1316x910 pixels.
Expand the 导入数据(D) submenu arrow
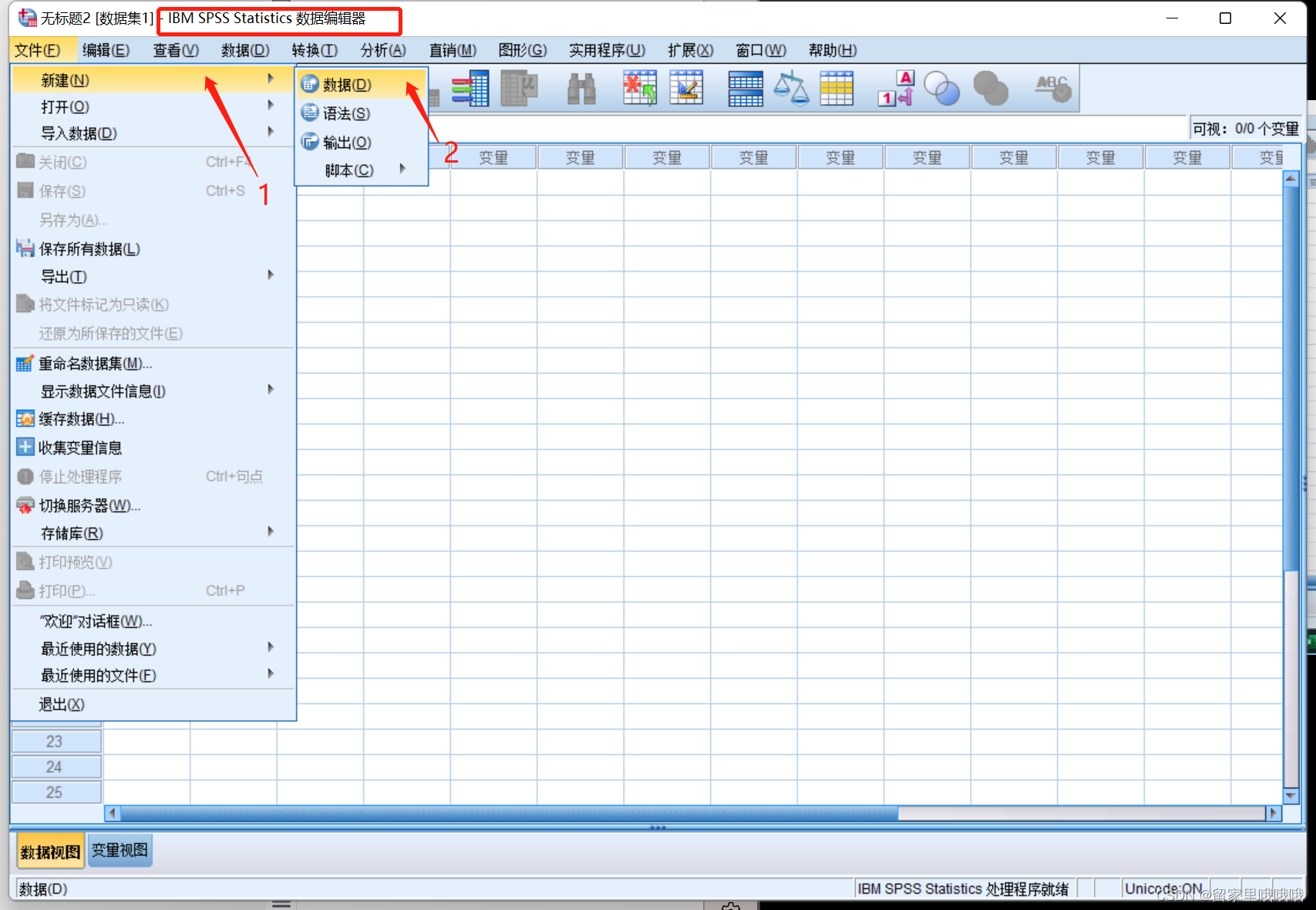coord(271,132)
